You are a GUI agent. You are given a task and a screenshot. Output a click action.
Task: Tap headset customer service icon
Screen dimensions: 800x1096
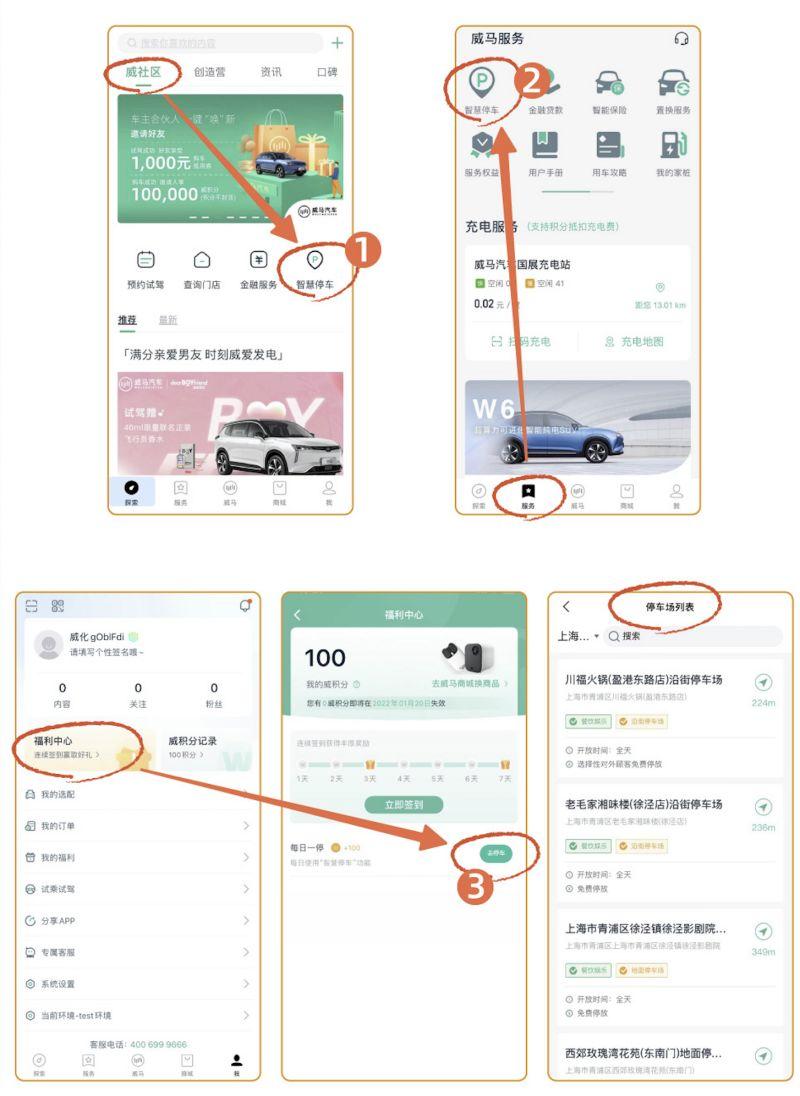[681, 39]
